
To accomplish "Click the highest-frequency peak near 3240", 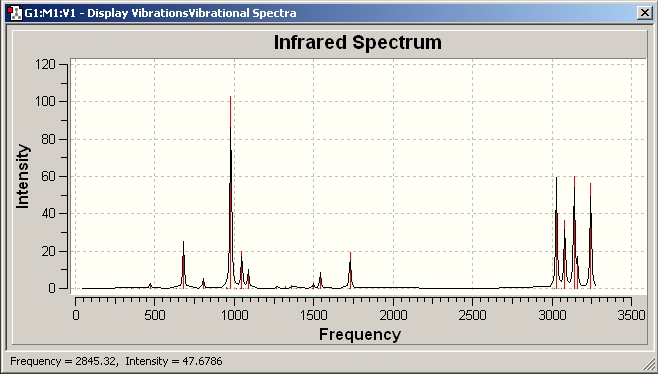I will click(590, 236).
